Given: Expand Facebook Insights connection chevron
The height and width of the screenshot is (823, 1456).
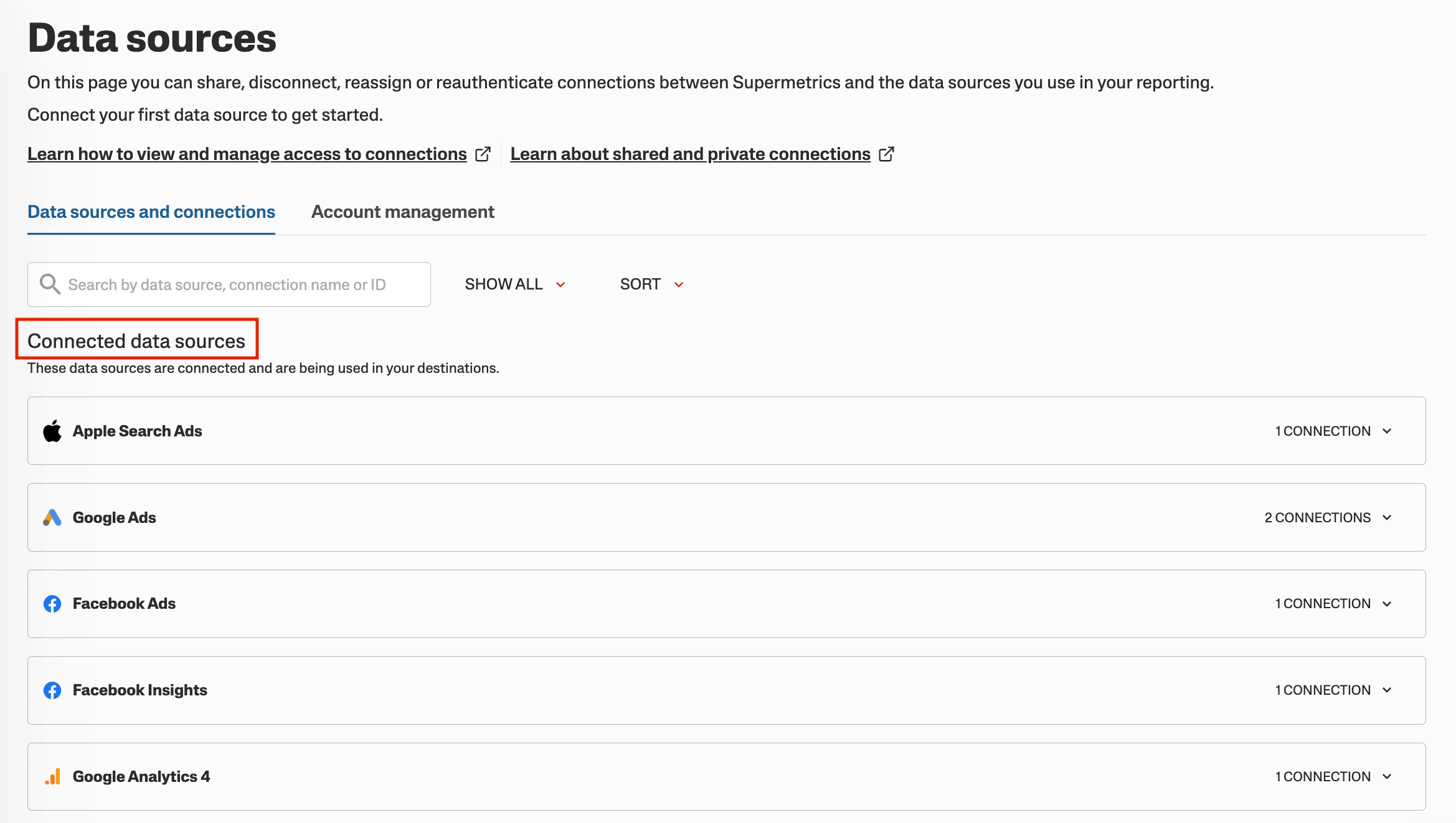Looking at the screenshot, I should (x=1387, y=690).
